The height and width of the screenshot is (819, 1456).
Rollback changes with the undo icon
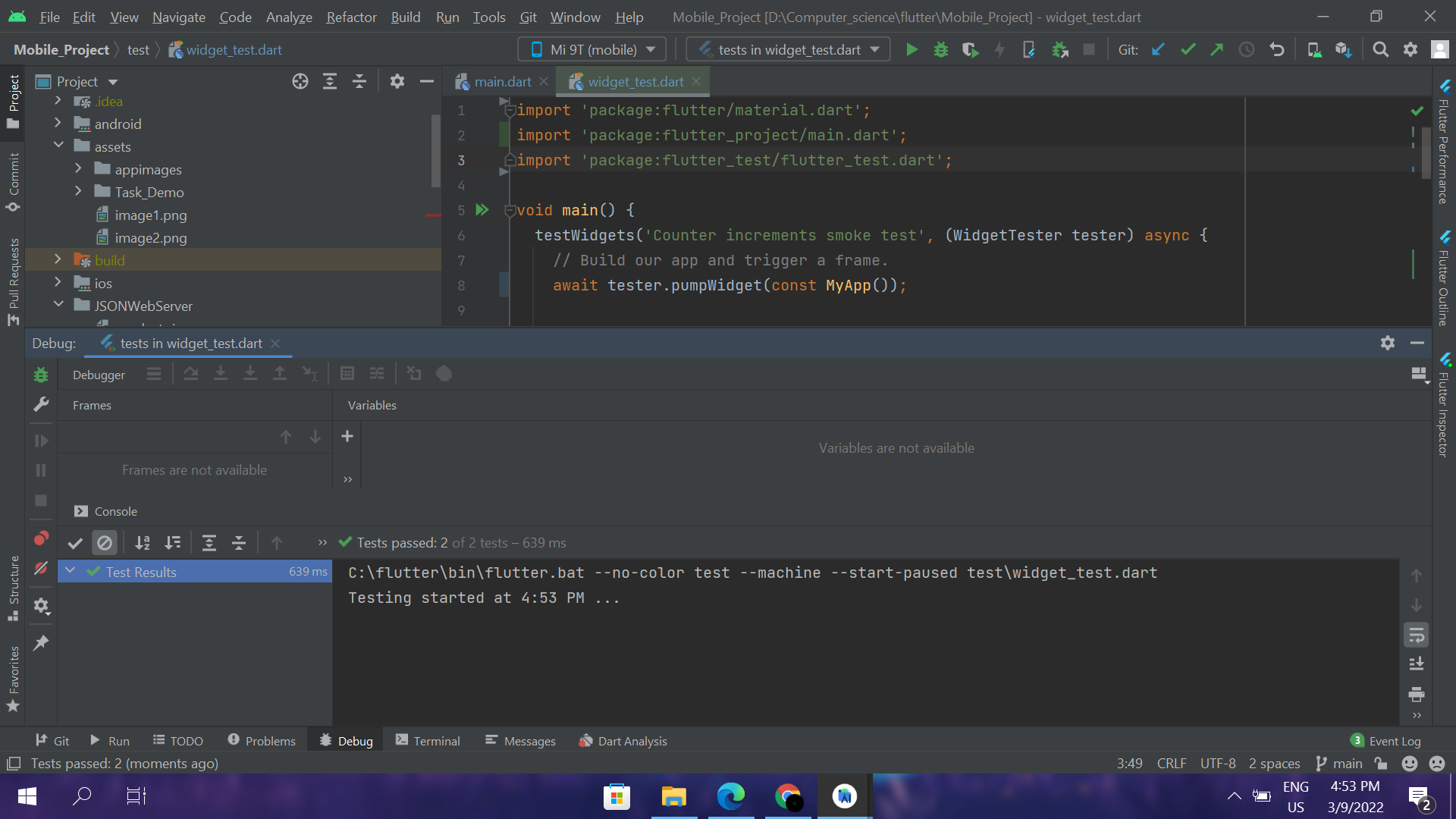[1277, 50]
